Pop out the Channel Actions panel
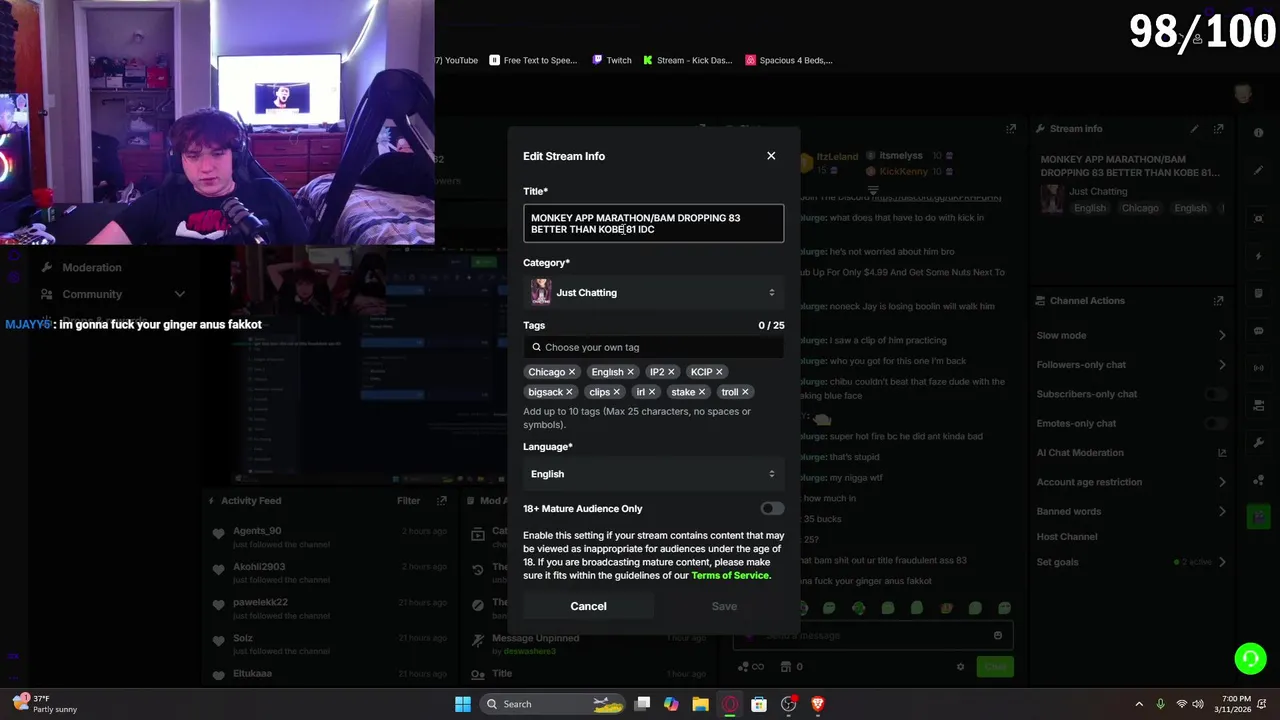The width and height of the screenshot is (1280, 720). click(x=1218, y=301)
